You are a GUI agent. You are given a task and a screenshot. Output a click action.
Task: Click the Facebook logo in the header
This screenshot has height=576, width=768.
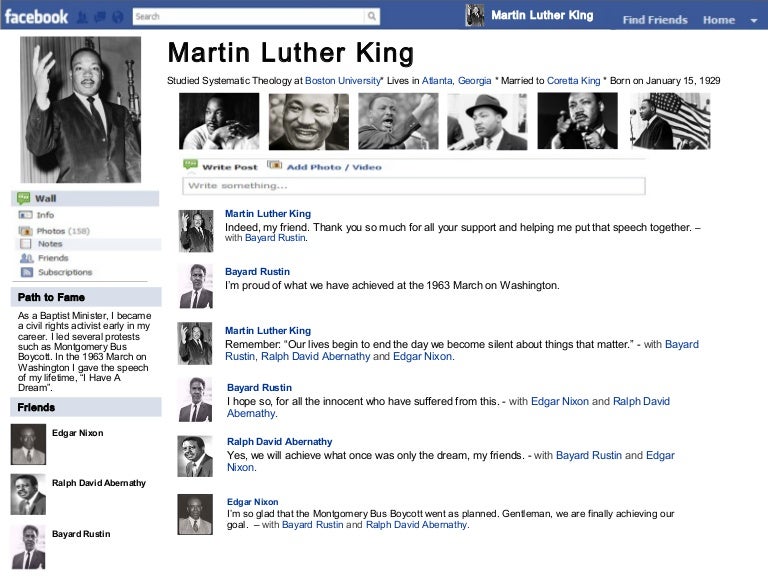tap(35, 16)
